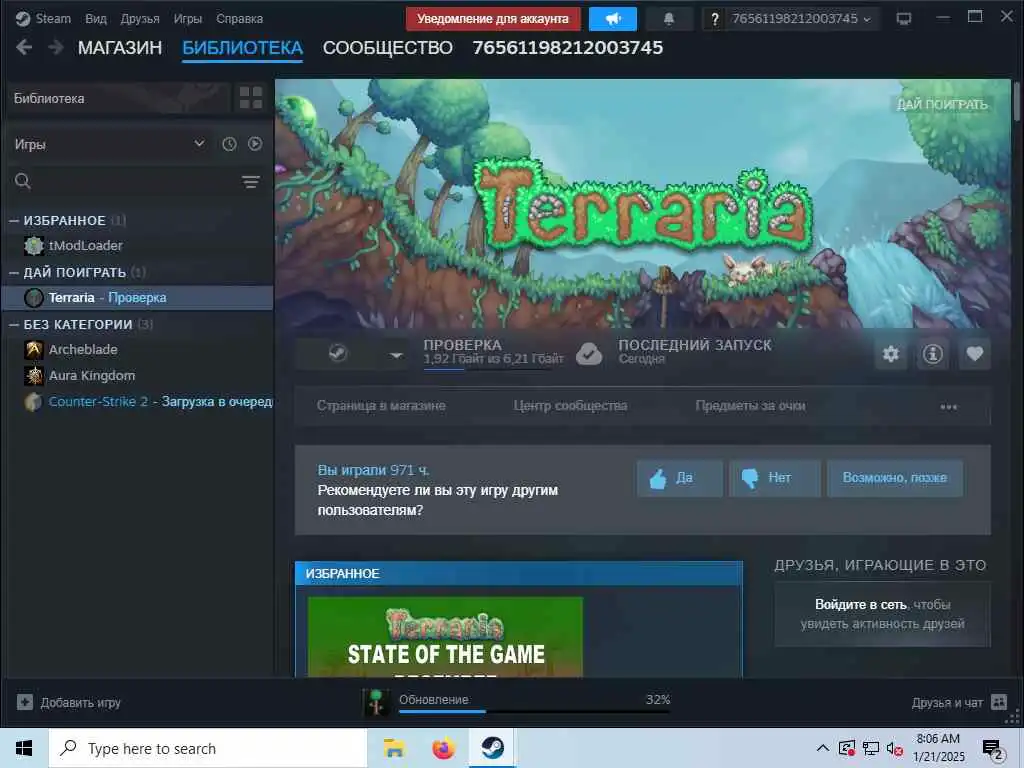Viewport: 1024px width, 768px height.
Task: Open dropdown arrow beside Terraria verify button
Action: click(396, 355)
